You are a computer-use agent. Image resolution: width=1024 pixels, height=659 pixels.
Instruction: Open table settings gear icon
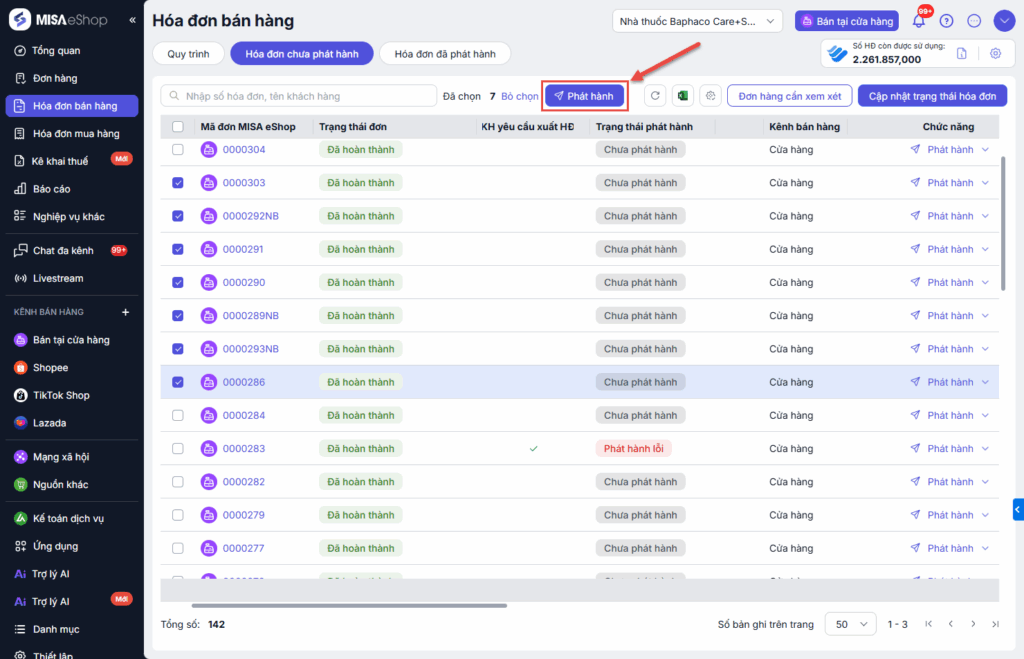(710, 96)
